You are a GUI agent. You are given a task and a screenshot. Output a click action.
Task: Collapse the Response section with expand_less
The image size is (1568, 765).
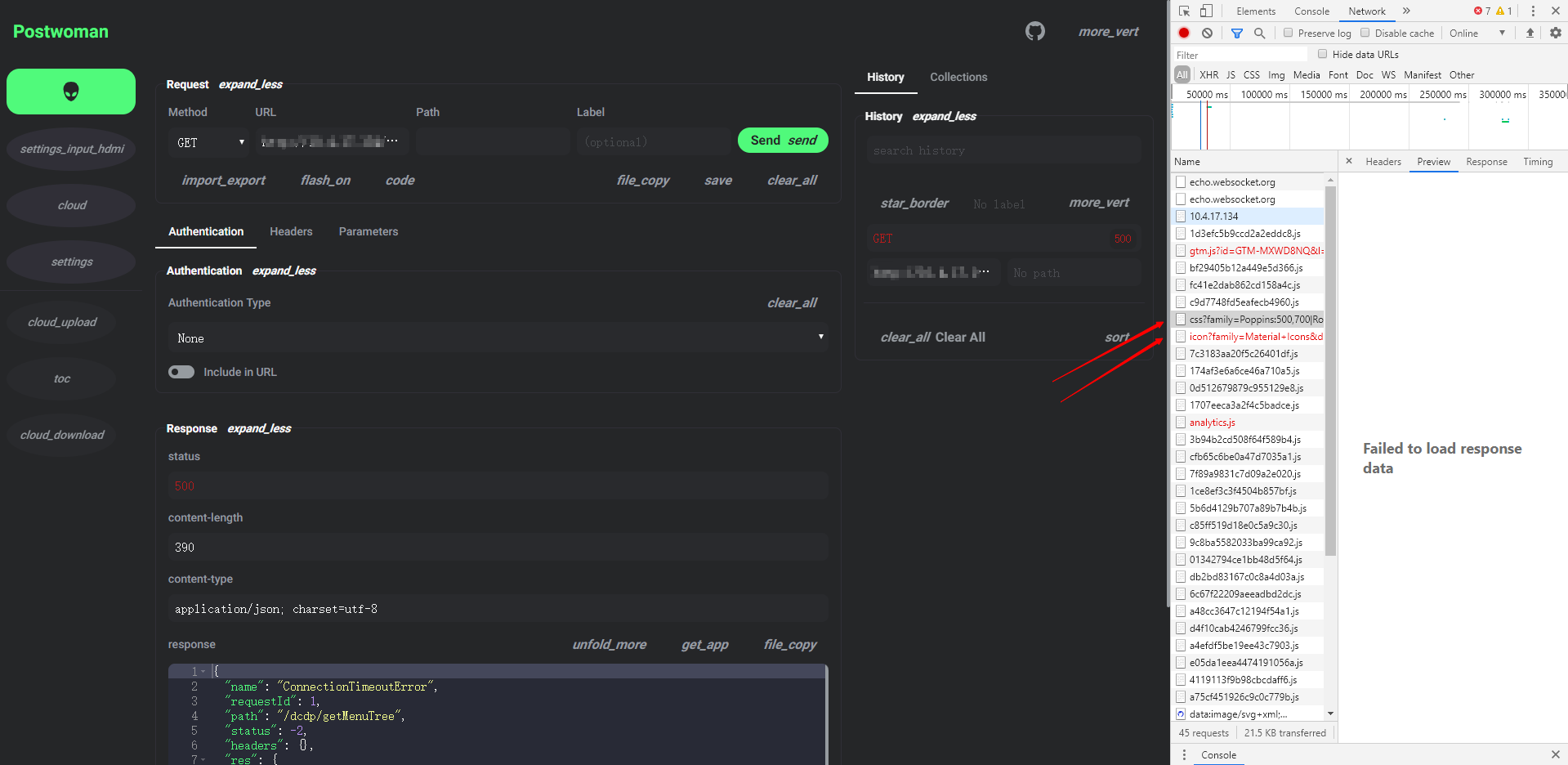[259, 428]
